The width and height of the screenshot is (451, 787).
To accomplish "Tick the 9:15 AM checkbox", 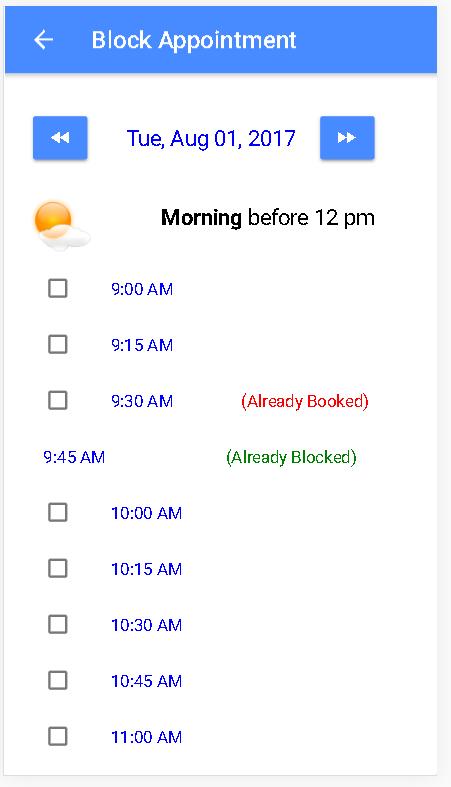I will [58, 345].
